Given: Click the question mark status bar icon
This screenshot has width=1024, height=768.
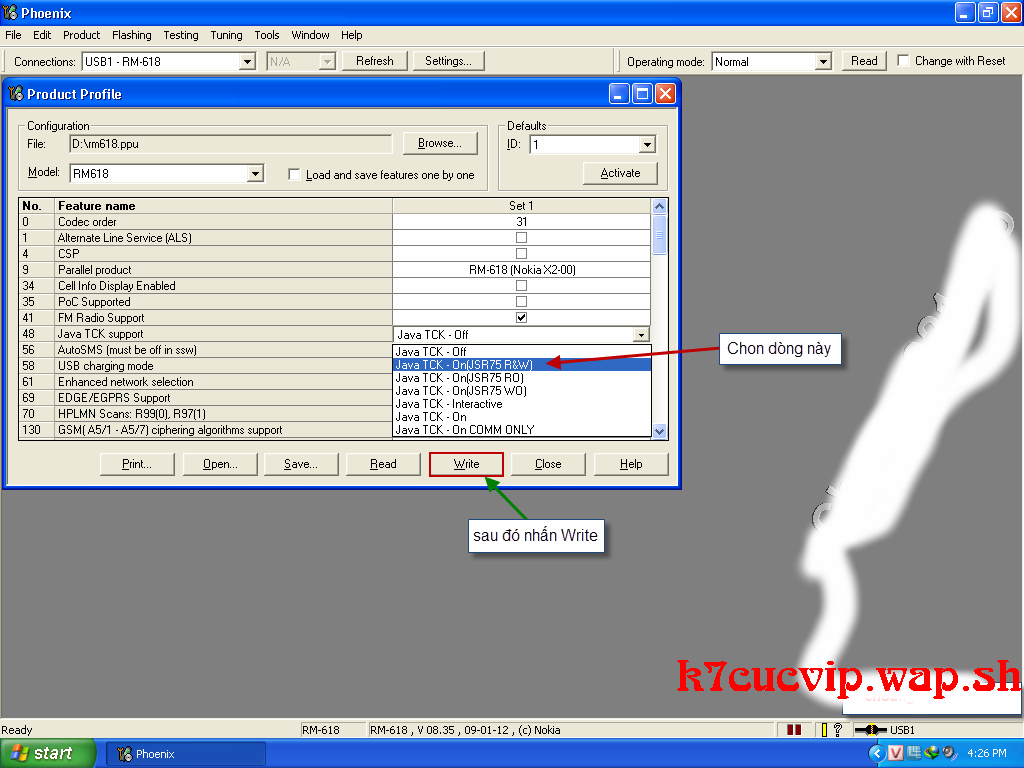Looking at the screenshot, I should tap(838, 730).
